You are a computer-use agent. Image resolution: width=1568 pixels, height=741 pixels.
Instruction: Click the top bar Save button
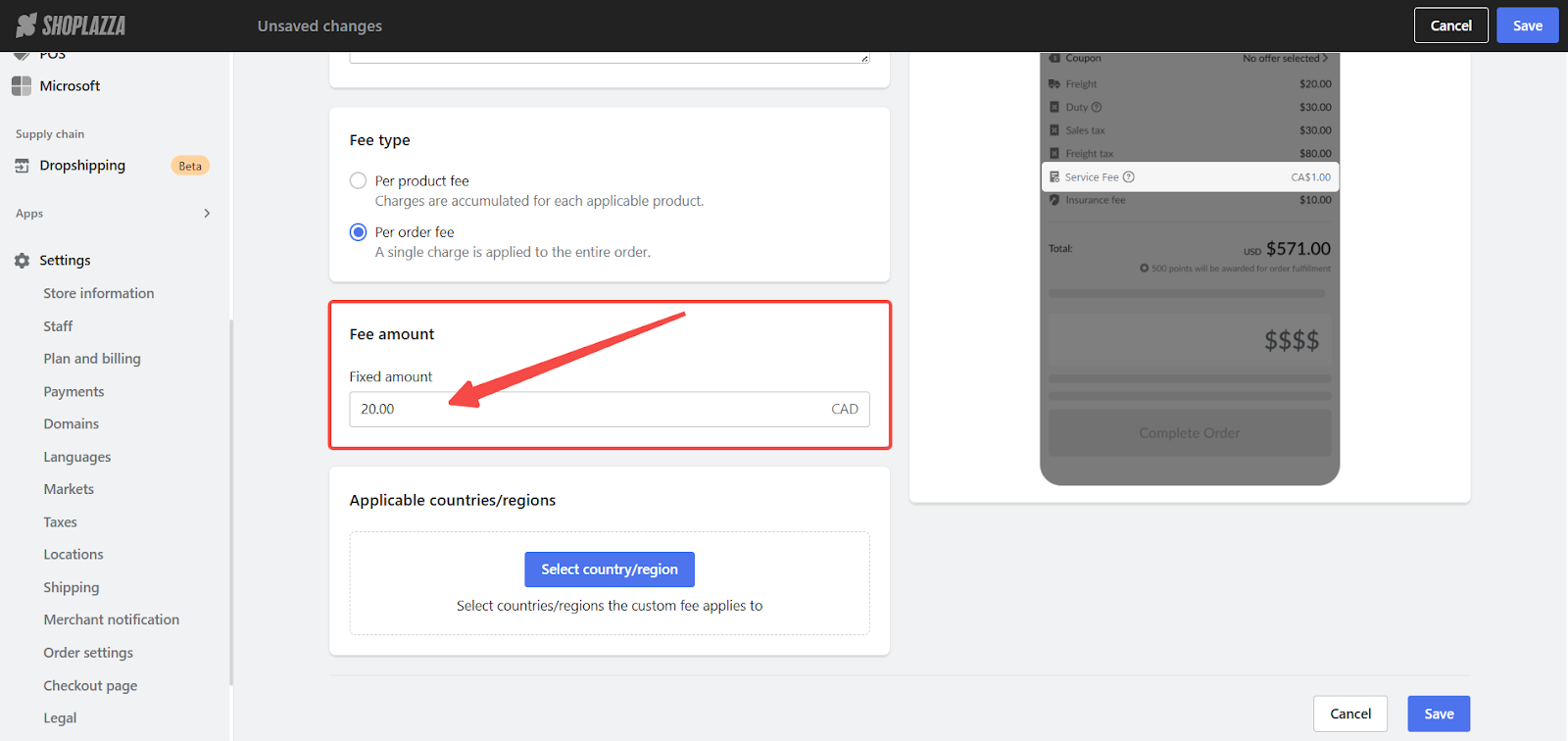[x=1527, y=25]
